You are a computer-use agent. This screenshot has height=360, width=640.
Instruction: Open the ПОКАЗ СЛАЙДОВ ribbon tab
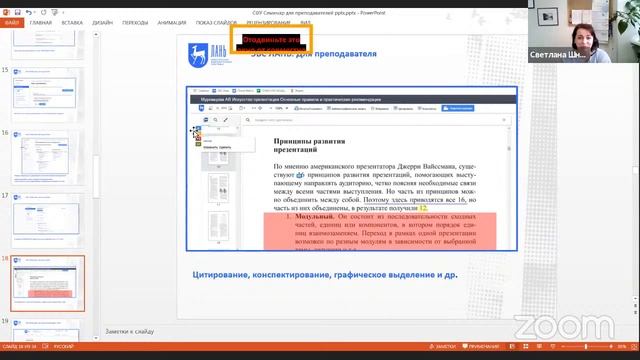216,23
